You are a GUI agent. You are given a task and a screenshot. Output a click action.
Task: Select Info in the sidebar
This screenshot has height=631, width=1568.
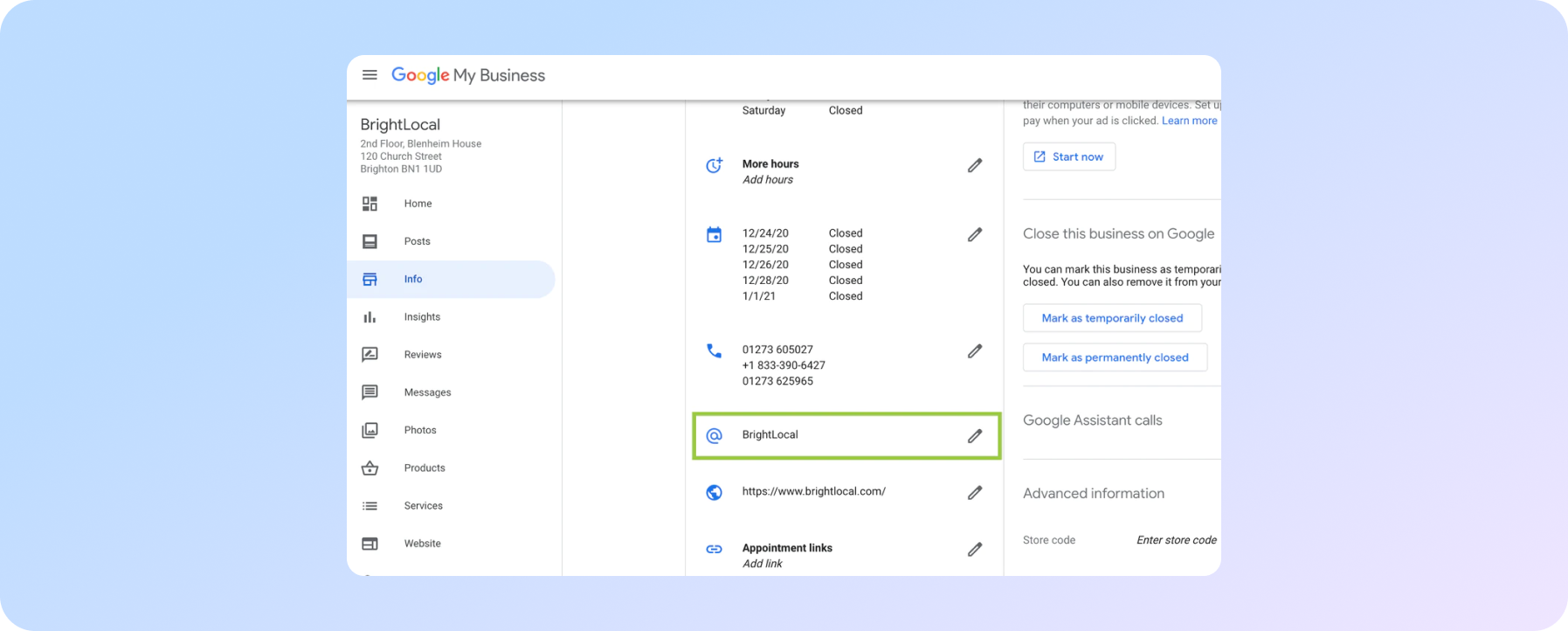[x=451, y=279]
